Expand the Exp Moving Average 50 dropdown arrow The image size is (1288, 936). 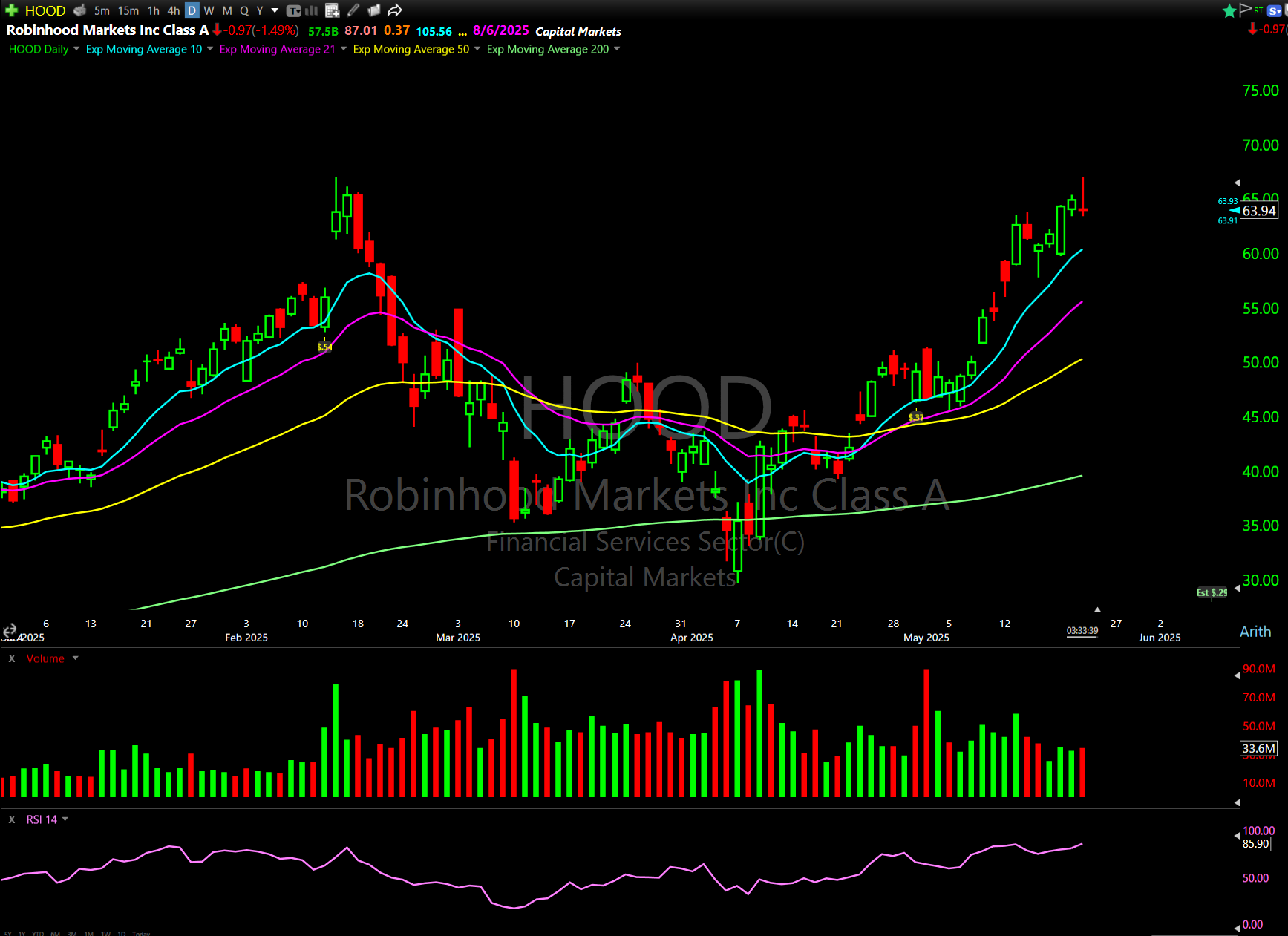pyautogui.click(x=477, y=49)
